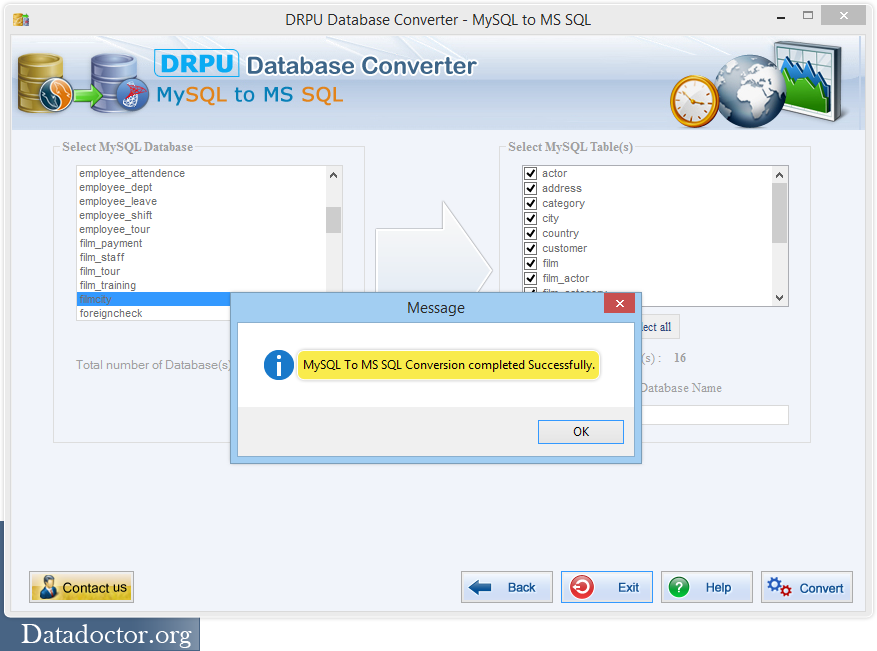This screenshot has height=651, width=877.
Task: Click the Database Name input field
Action: [715, 415]
